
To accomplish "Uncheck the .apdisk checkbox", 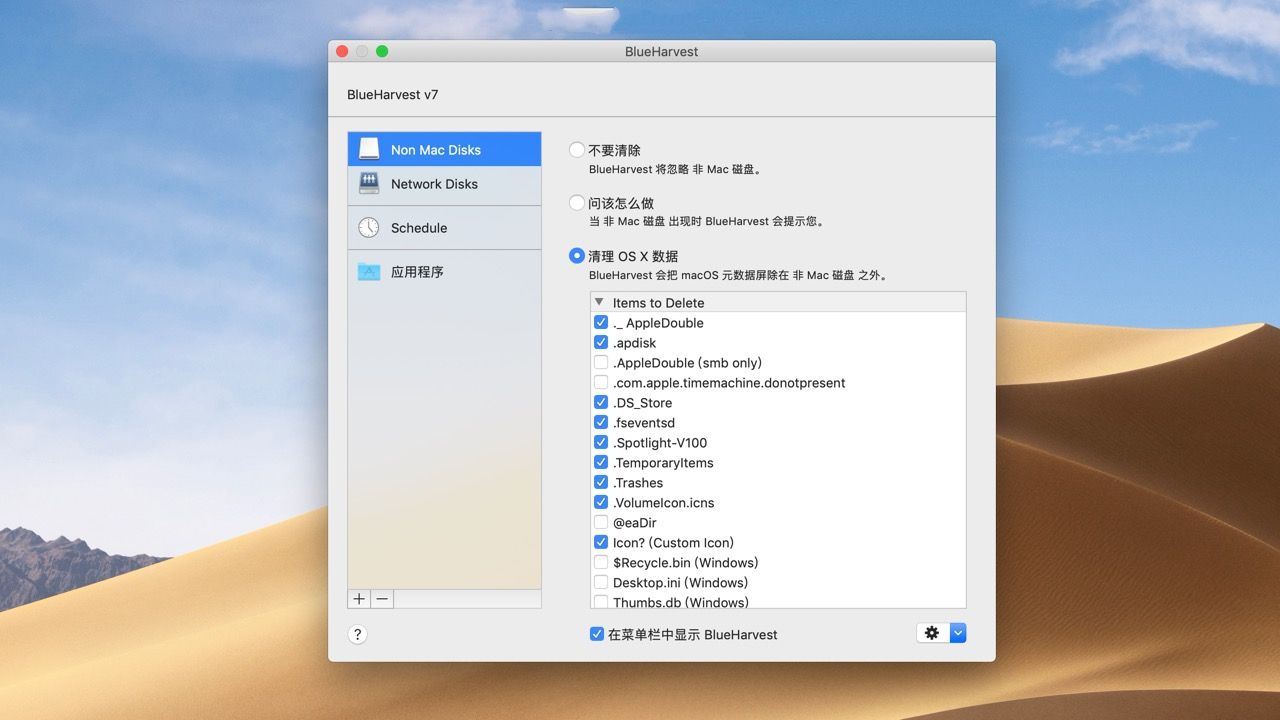I will 601,343.
